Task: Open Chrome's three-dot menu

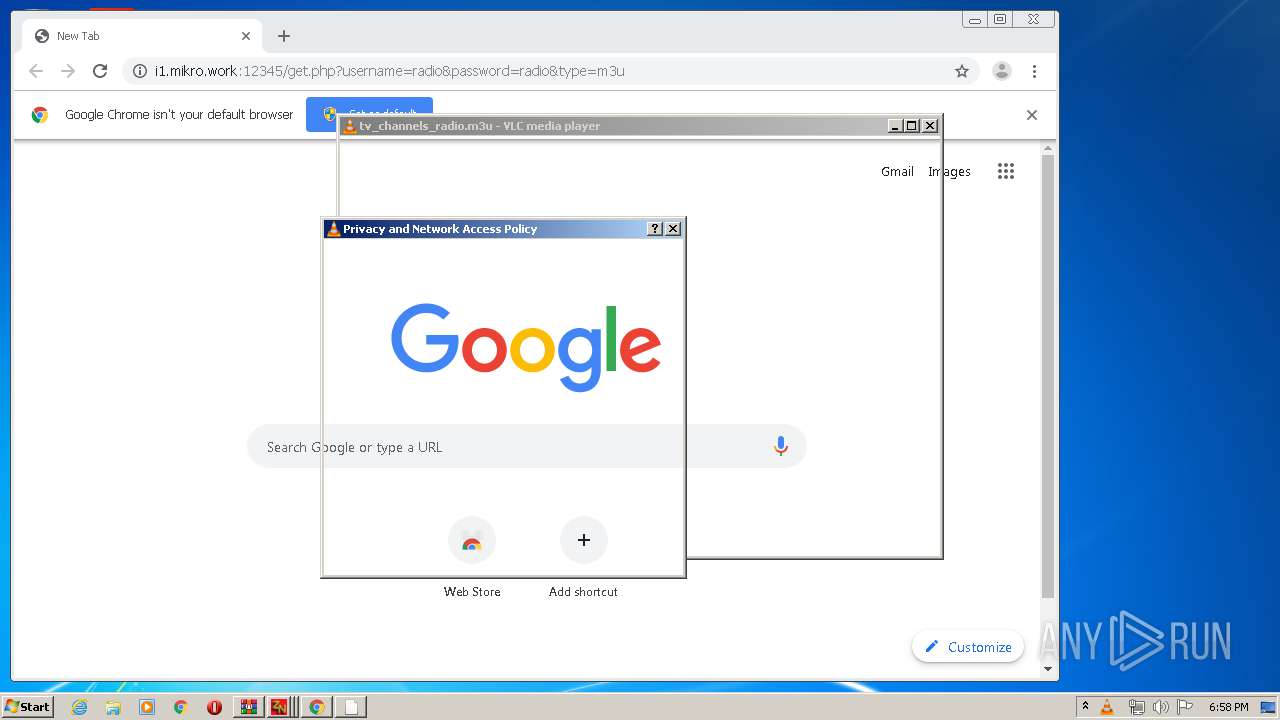Action: 1034,71
